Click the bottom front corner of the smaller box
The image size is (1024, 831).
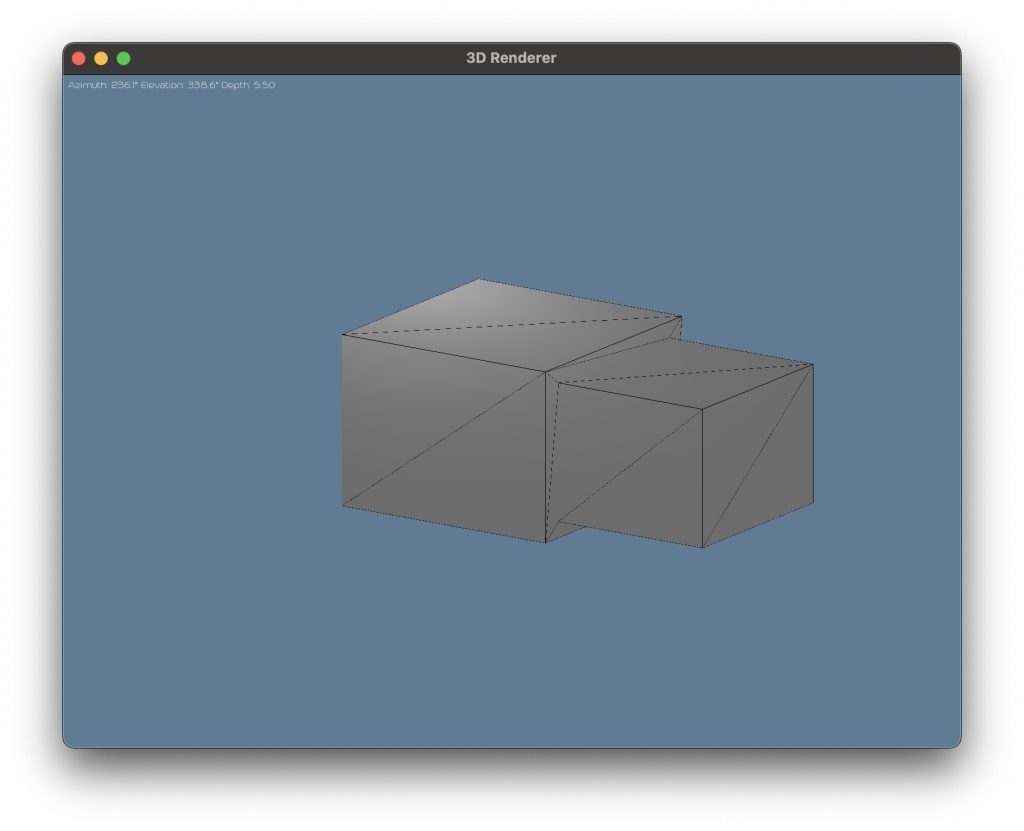pos(703,547)
